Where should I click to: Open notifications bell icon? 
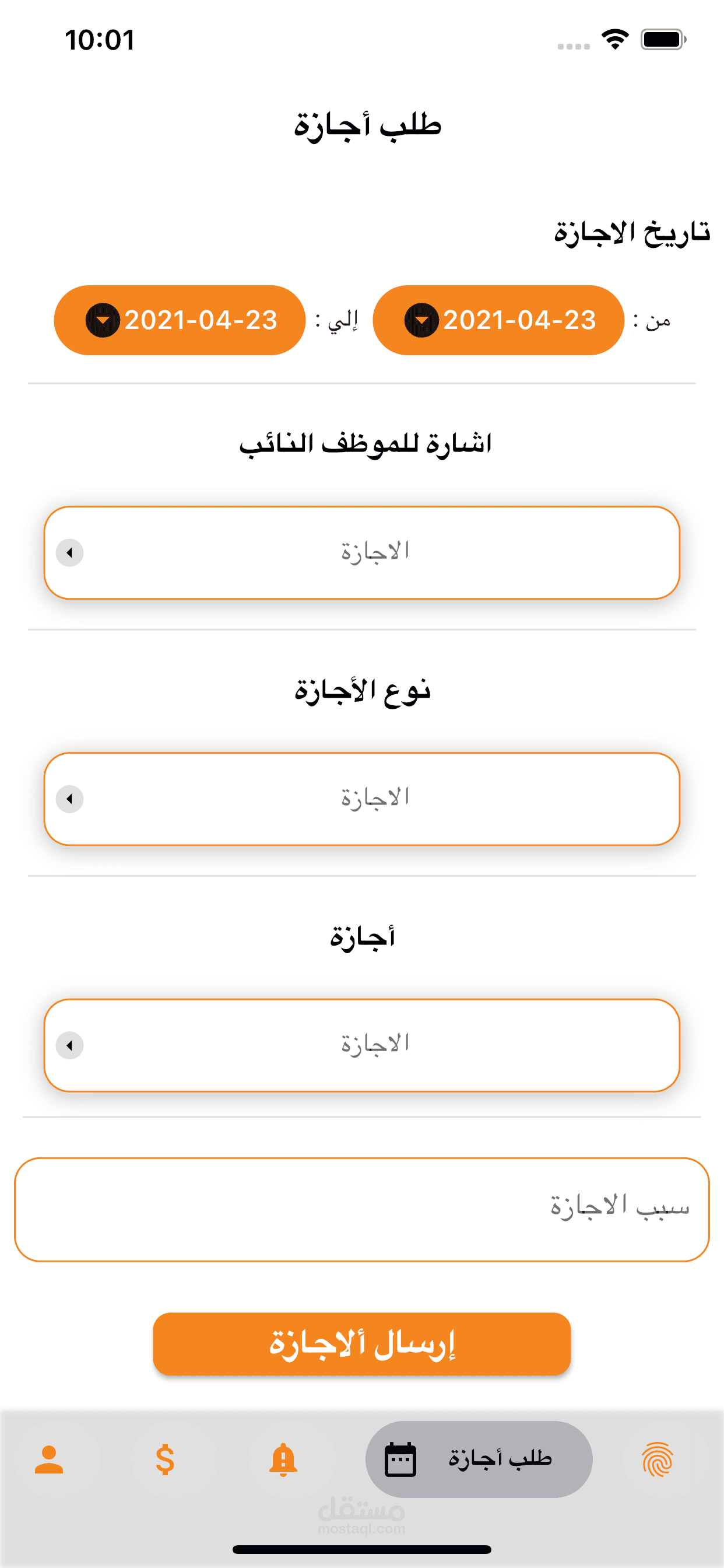coord(283,1459)
